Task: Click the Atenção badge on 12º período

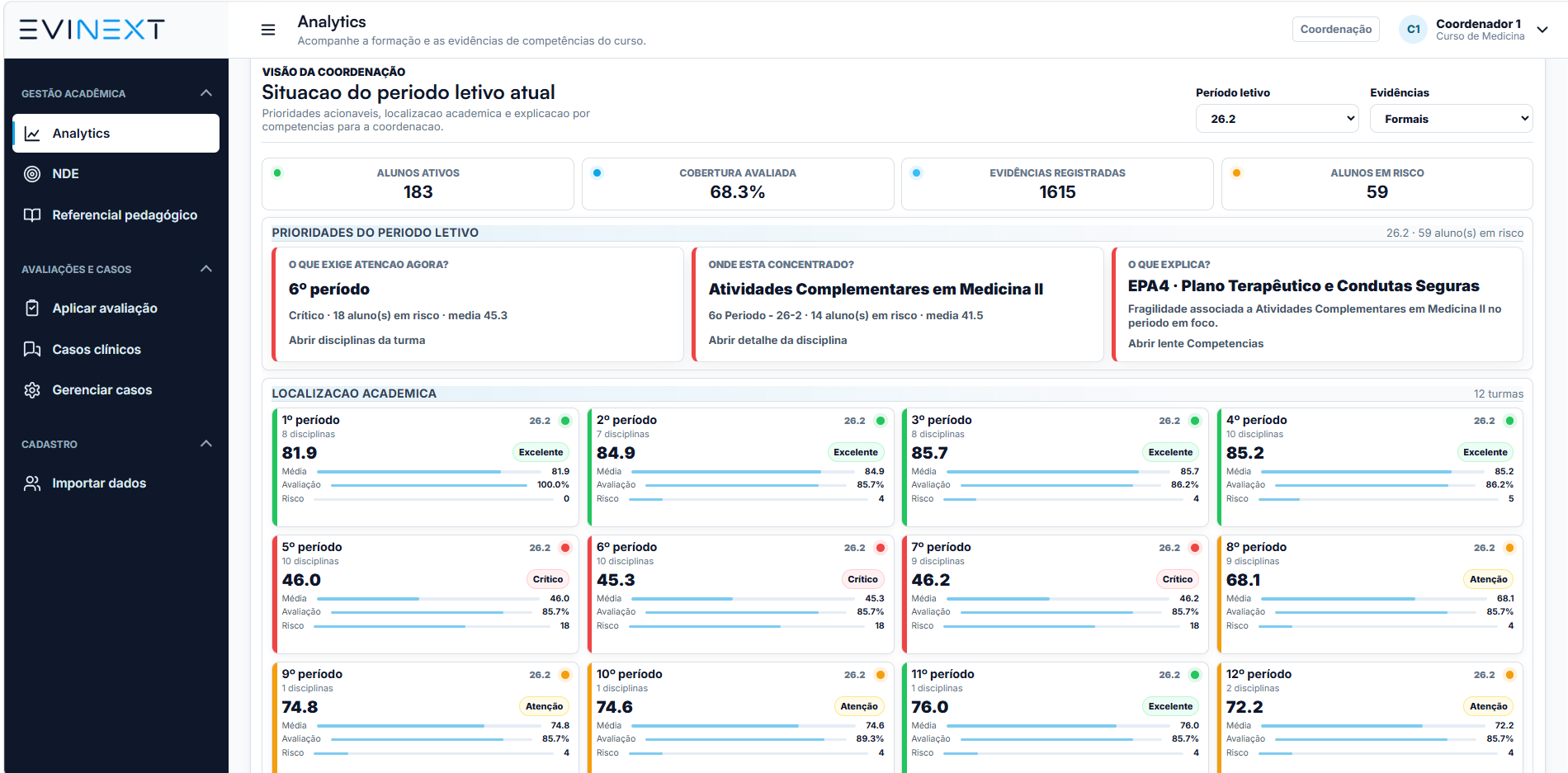Action: coord(1488,706)
